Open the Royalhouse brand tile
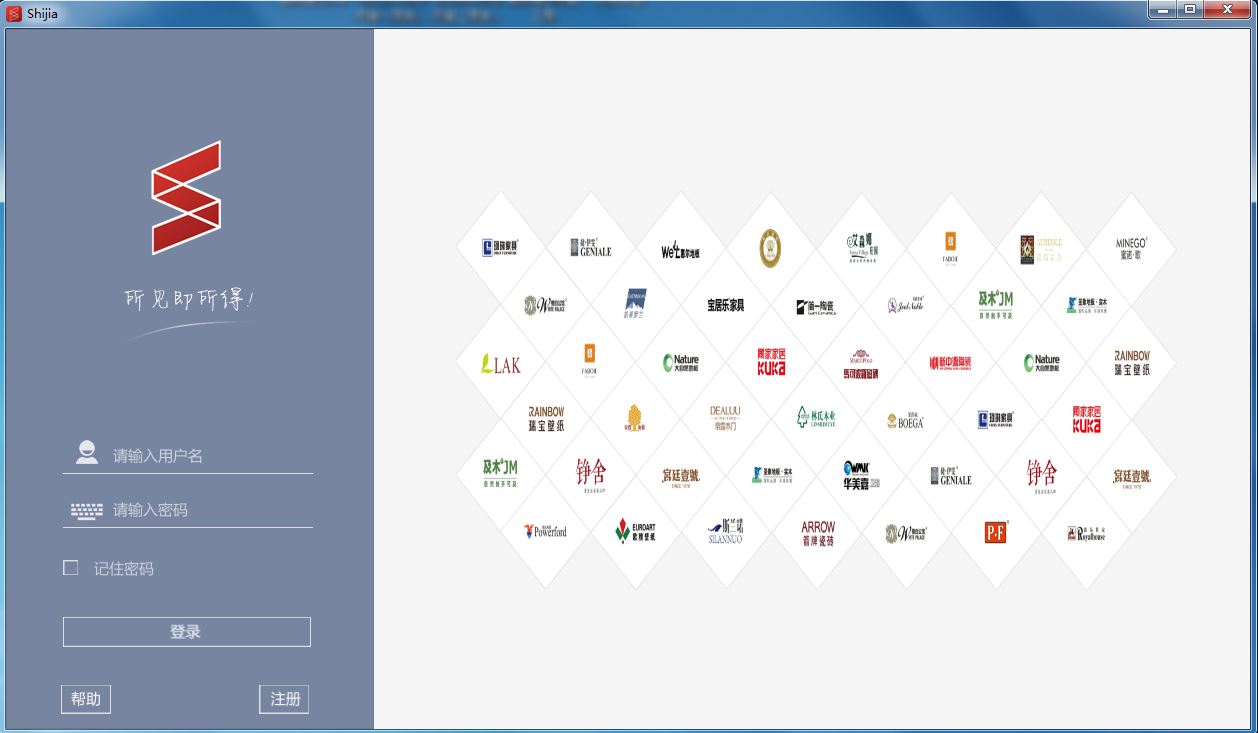The width and height of the screenshot is (1258, 733). (1086, 532)
